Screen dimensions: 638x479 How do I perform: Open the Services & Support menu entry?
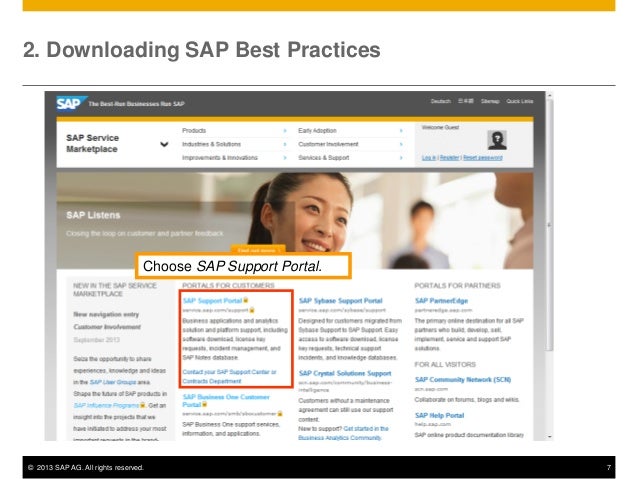[324, 157]
